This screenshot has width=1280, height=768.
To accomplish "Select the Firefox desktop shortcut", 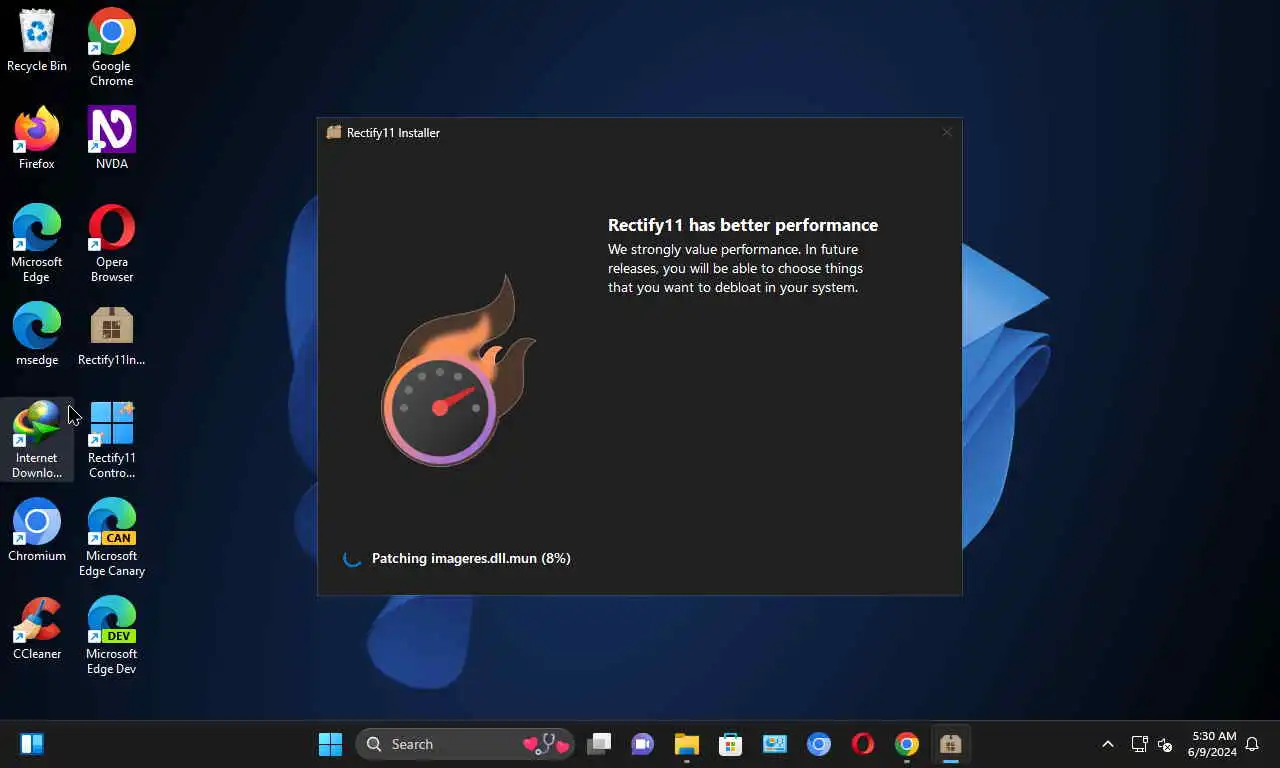I will coord(37,139).
